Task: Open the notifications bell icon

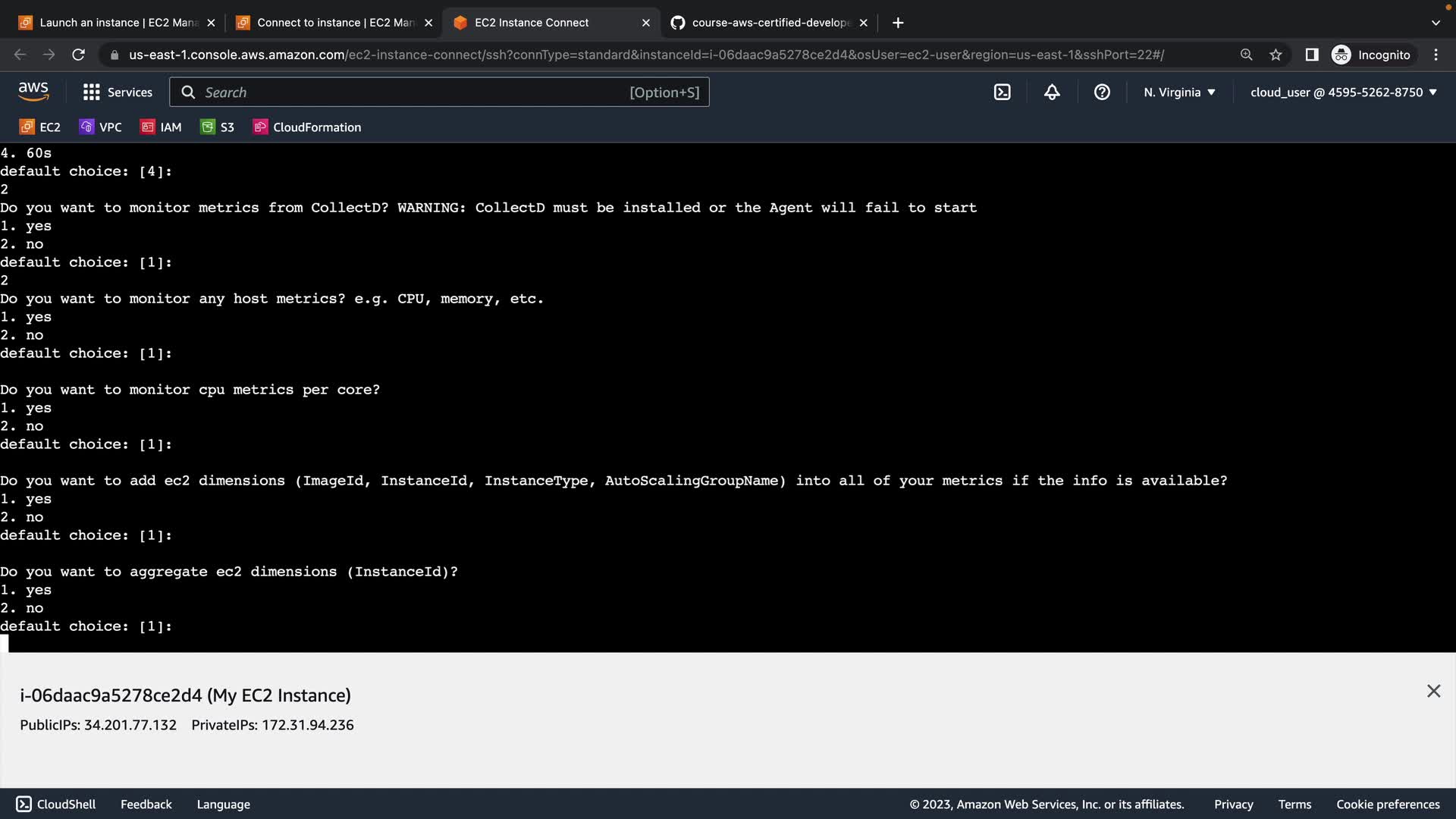Action: pyautogui.click(x=1052, y=93)
